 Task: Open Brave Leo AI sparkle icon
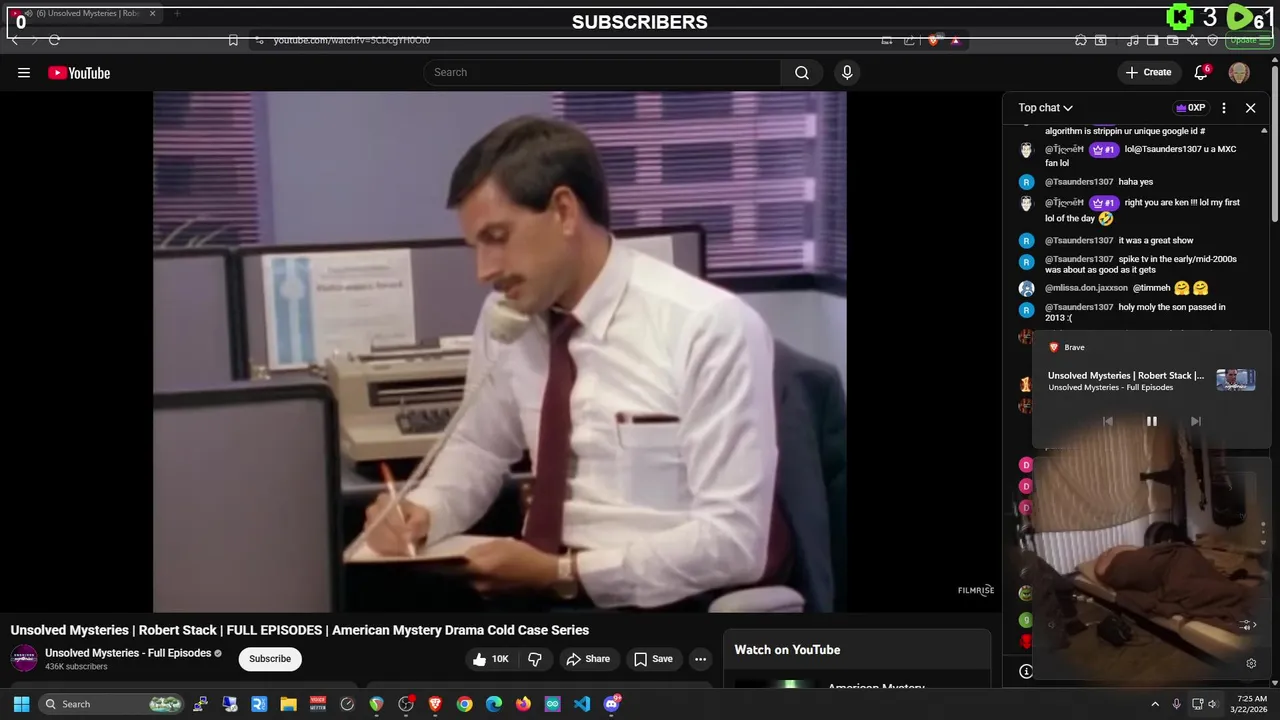point(1192,40)
